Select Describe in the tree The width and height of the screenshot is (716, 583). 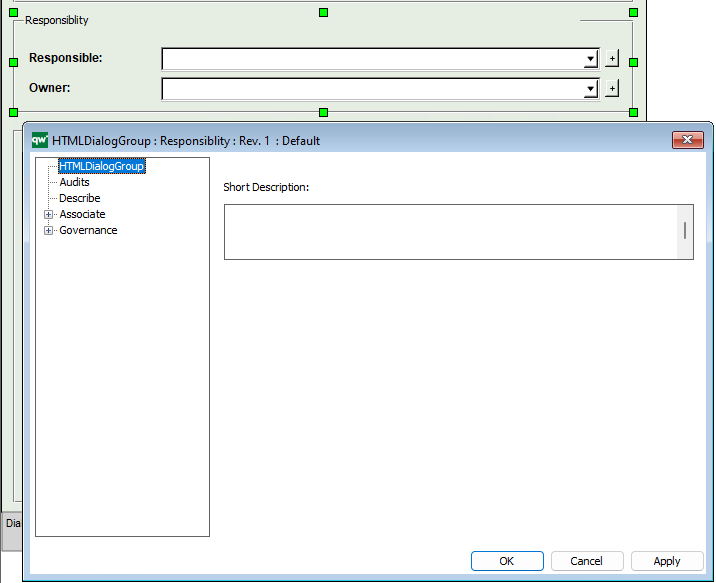(x=79, y=198)
